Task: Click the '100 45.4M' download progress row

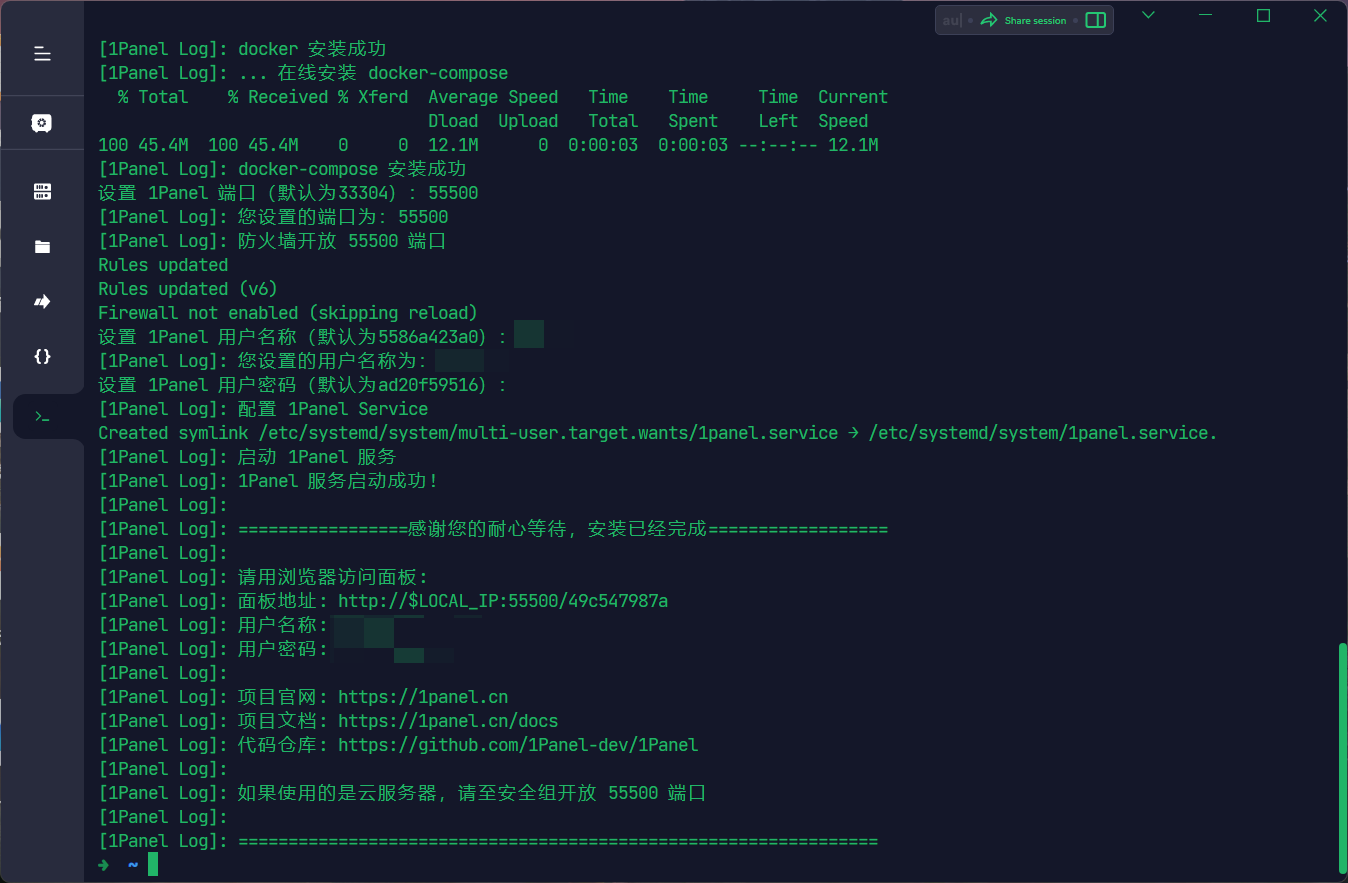Action: (488, 145)
